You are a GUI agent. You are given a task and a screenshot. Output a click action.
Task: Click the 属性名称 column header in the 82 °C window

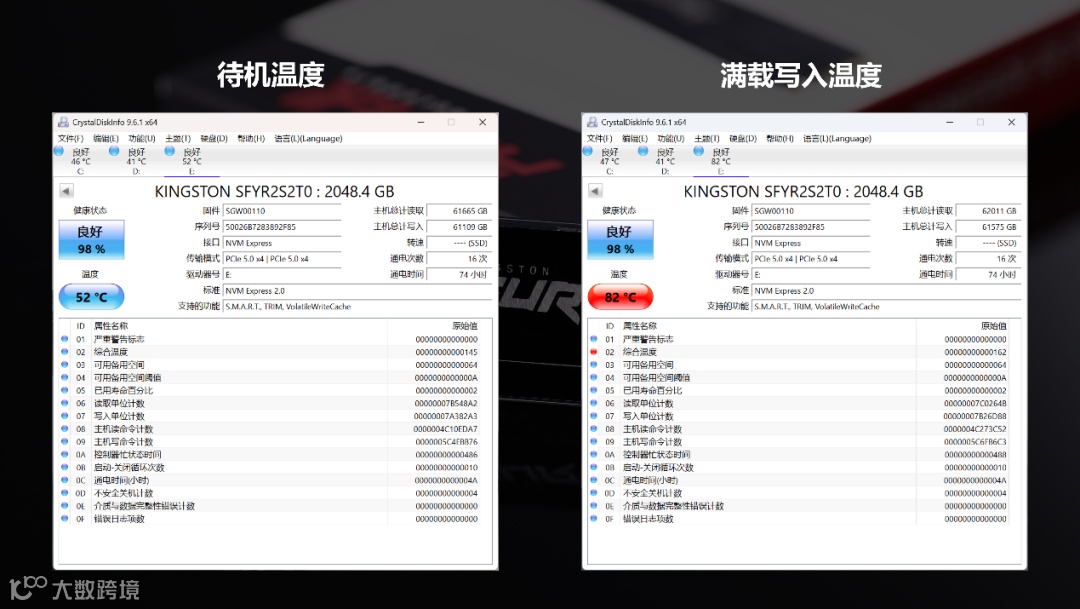coord(640,326)
